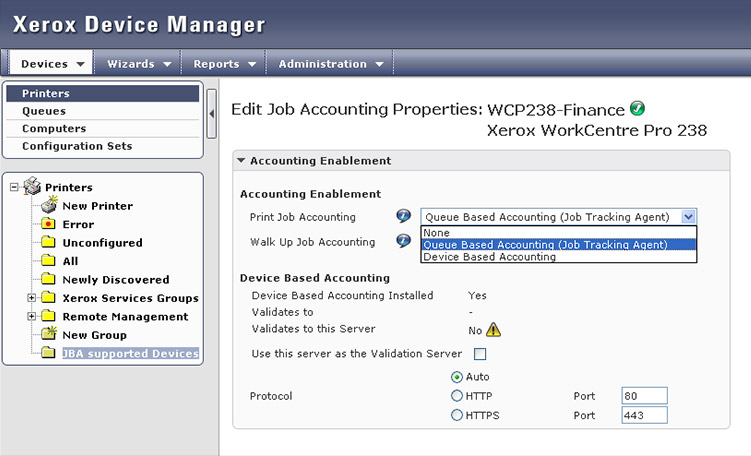Go to Configuration Sets section
The image size is (751, 456).
pyautogui.click(x=102, y=146)
